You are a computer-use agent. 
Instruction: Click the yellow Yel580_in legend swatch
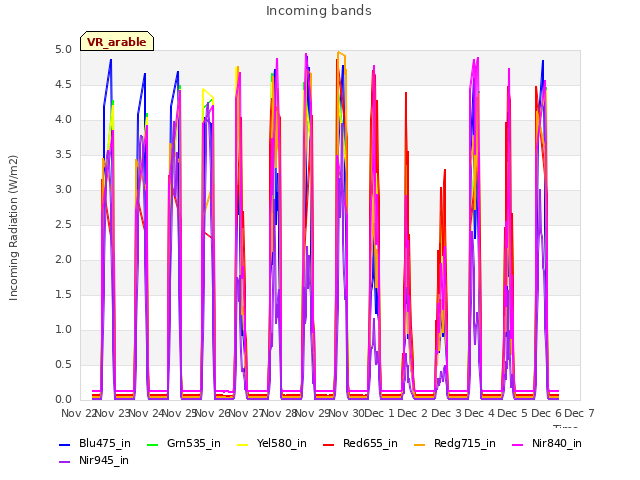(242, 445)
